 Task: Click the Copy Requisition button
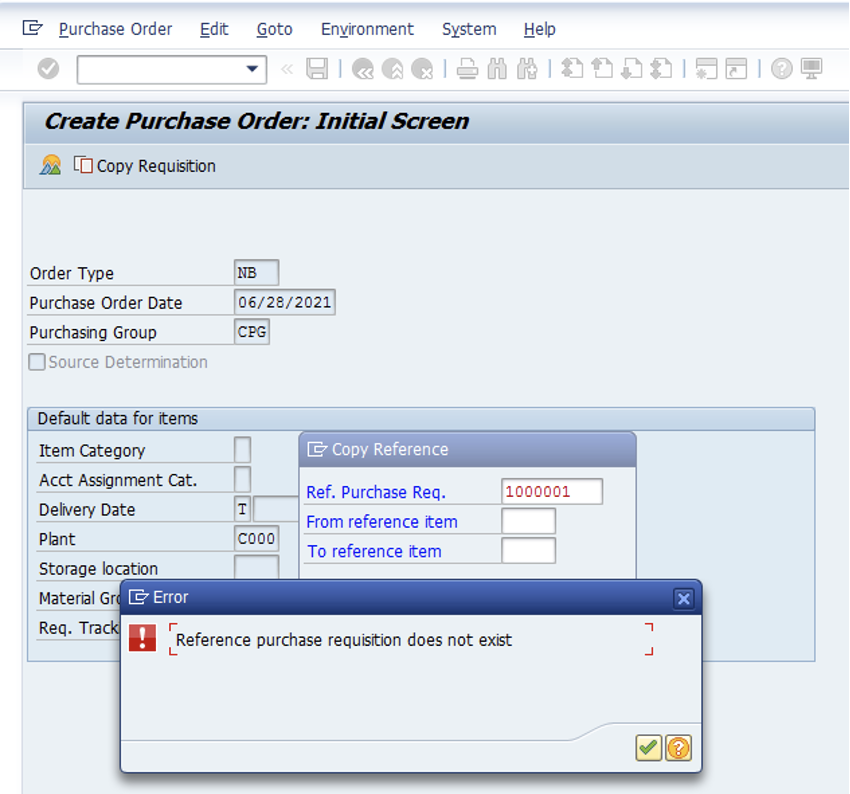pos(145,166)
